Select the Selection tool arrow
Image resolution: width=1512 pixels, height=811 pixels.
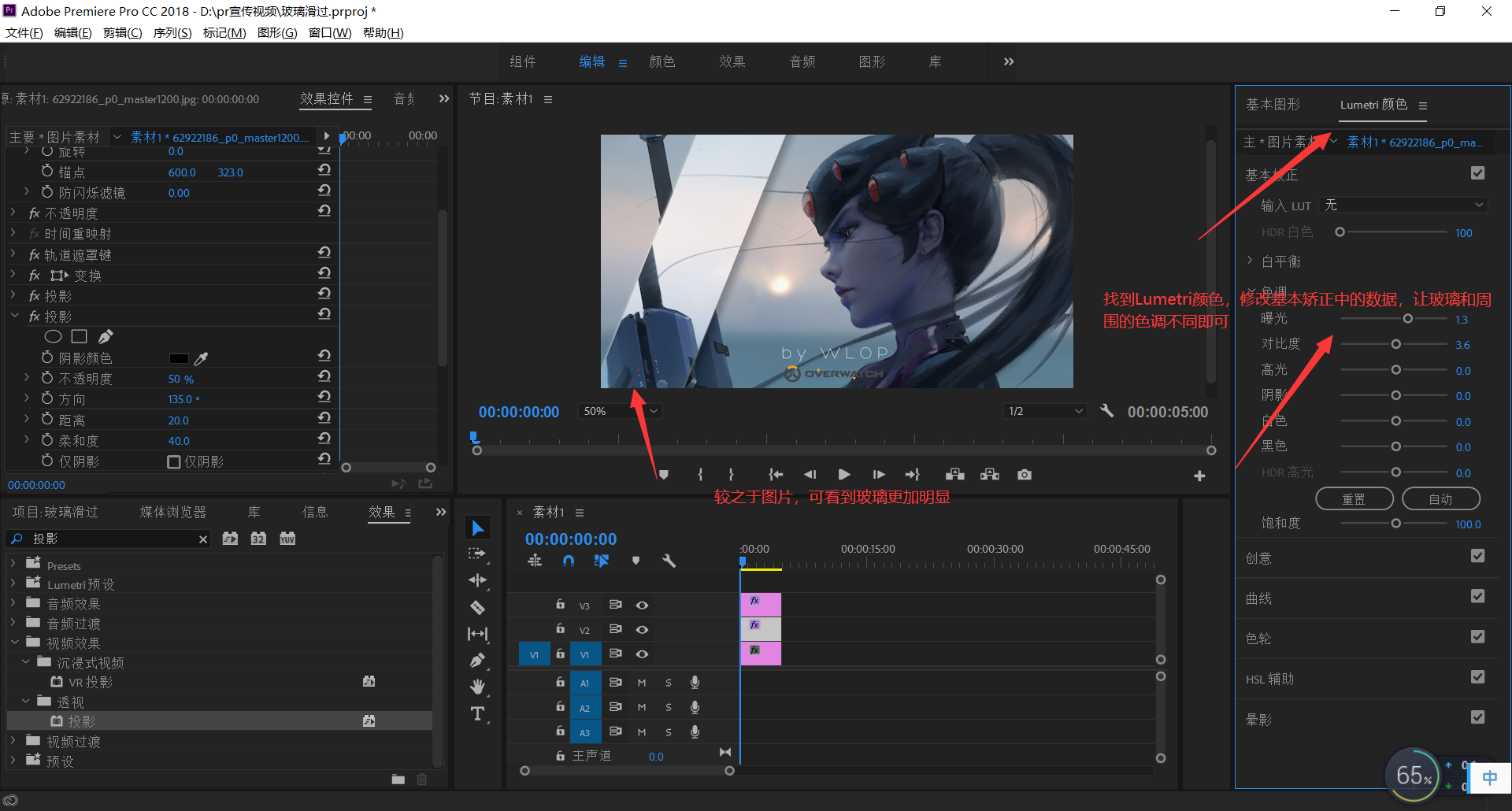click(478, 528)
